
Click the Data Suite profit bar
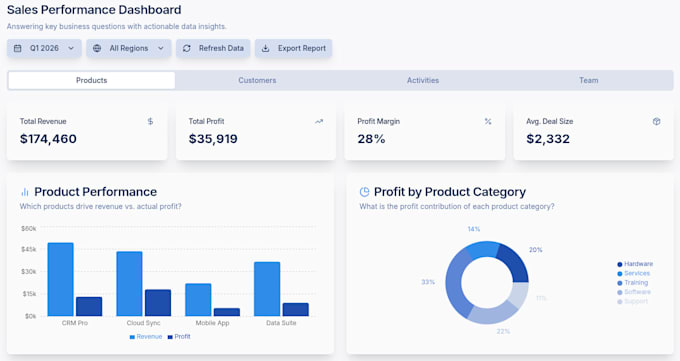point(296,309)
